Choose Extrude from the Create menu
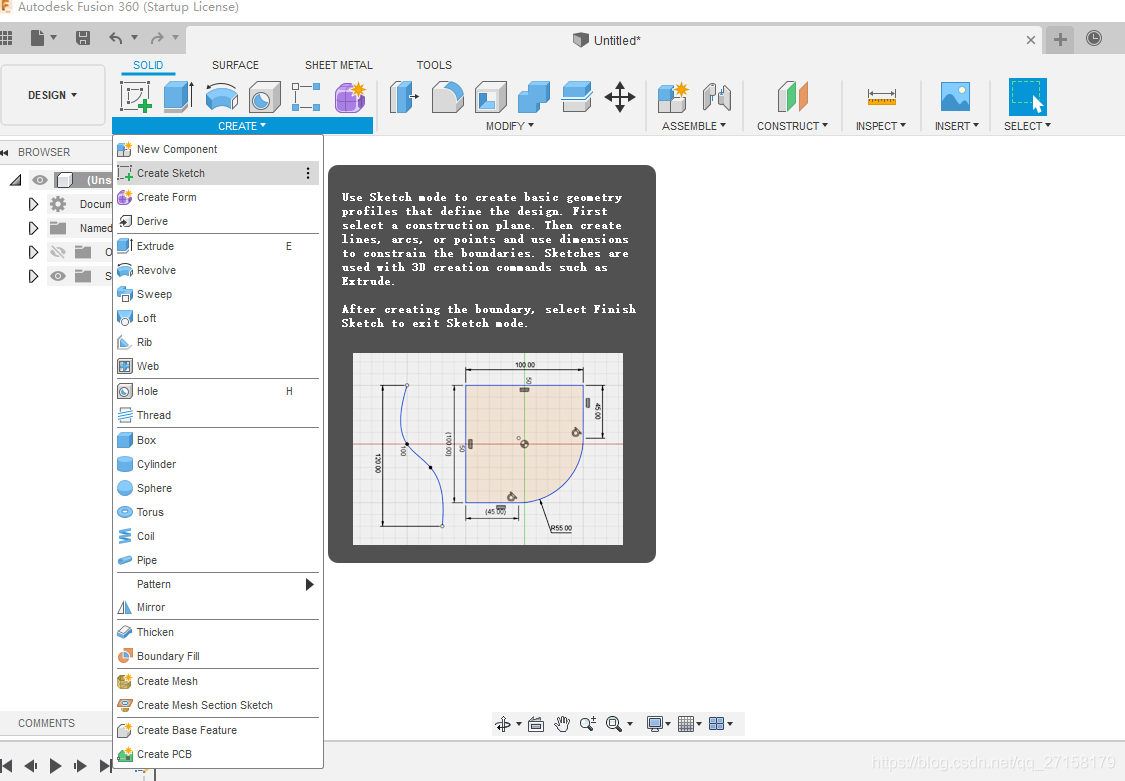The height and width of the screenshot is (781, 1125). [x=155, y=246]
